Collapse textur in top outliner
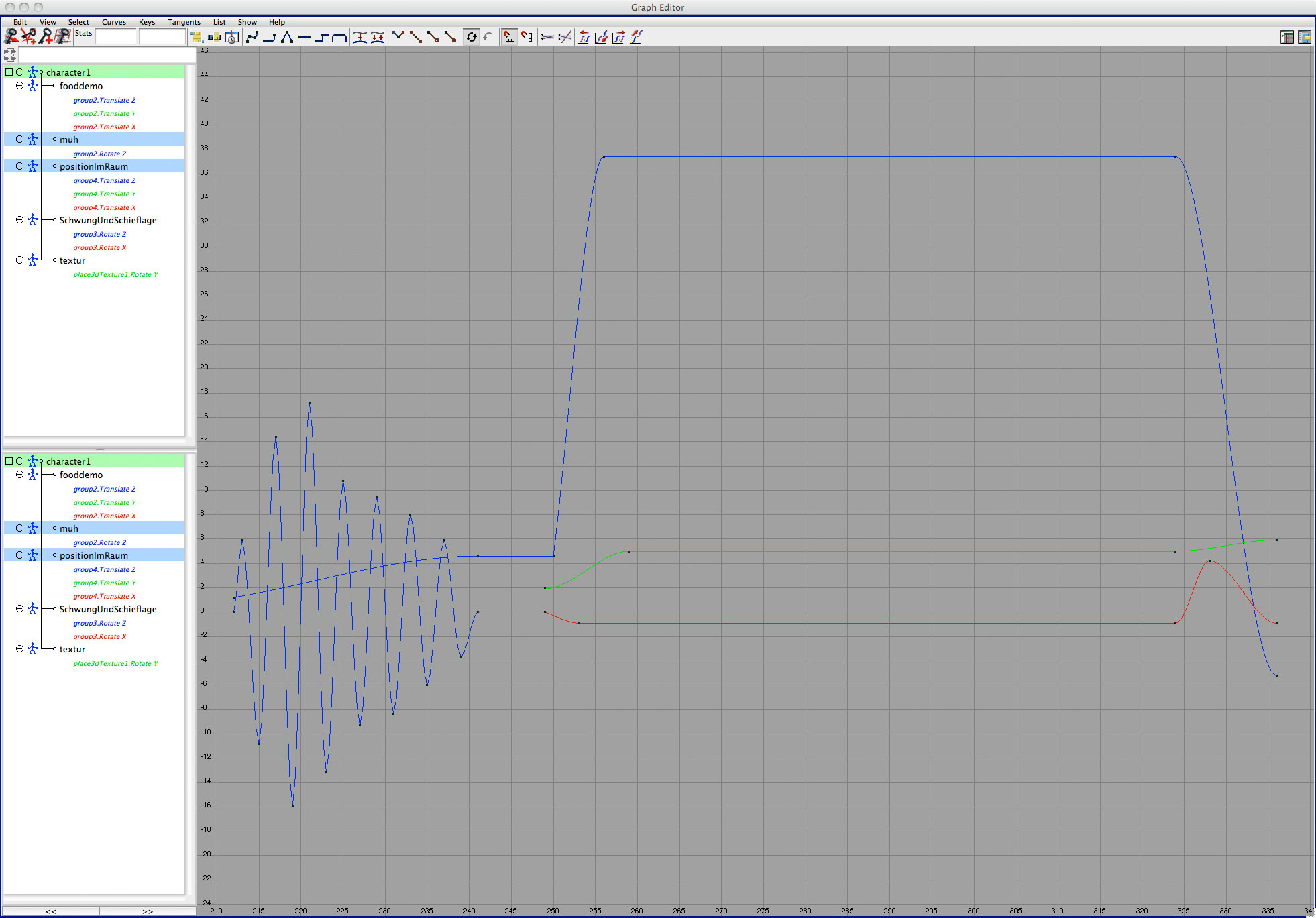 click(x=19, y=260)
